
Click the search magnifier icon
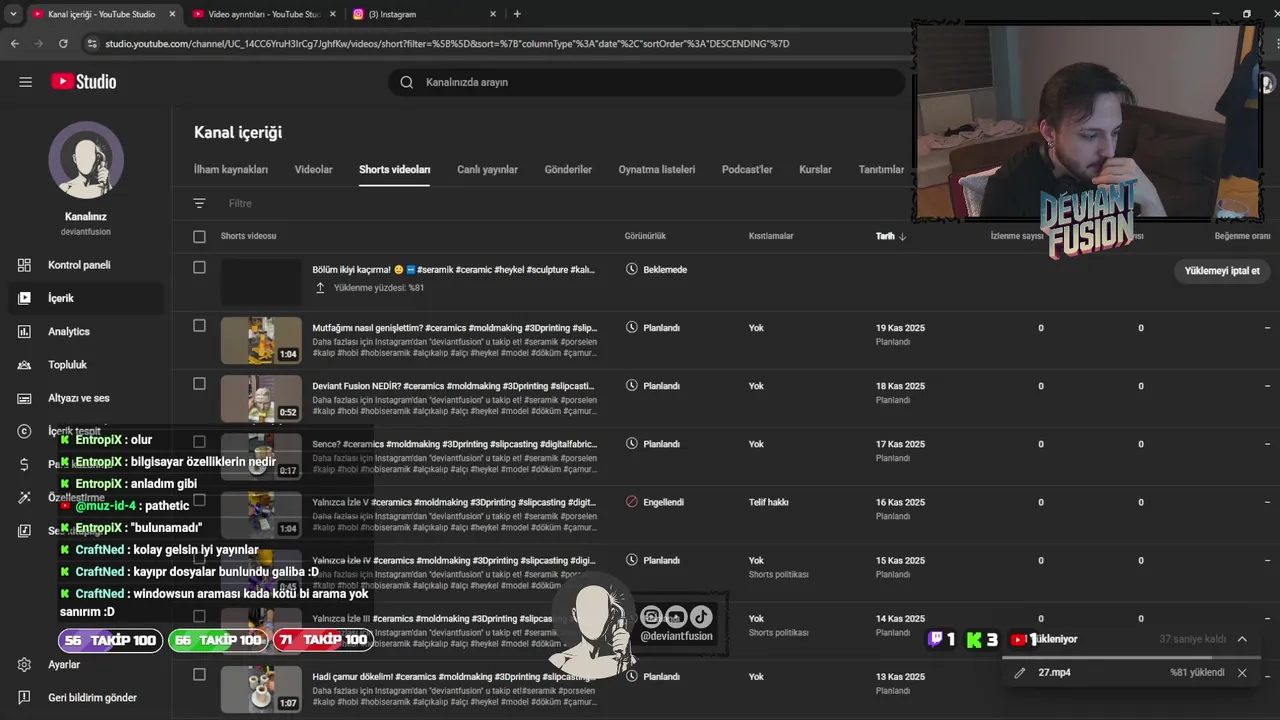407,82
